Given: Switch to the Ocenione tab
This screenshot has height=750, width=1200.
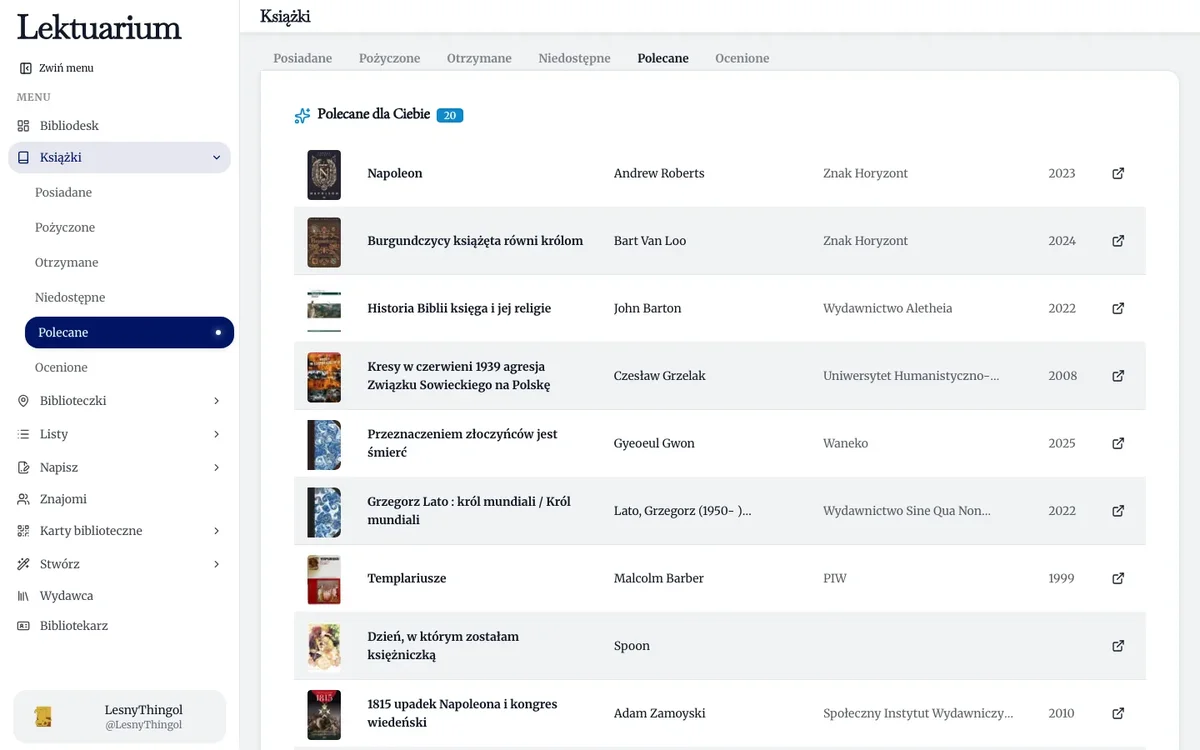Looking at the screenshot, I should click(742, 58).
